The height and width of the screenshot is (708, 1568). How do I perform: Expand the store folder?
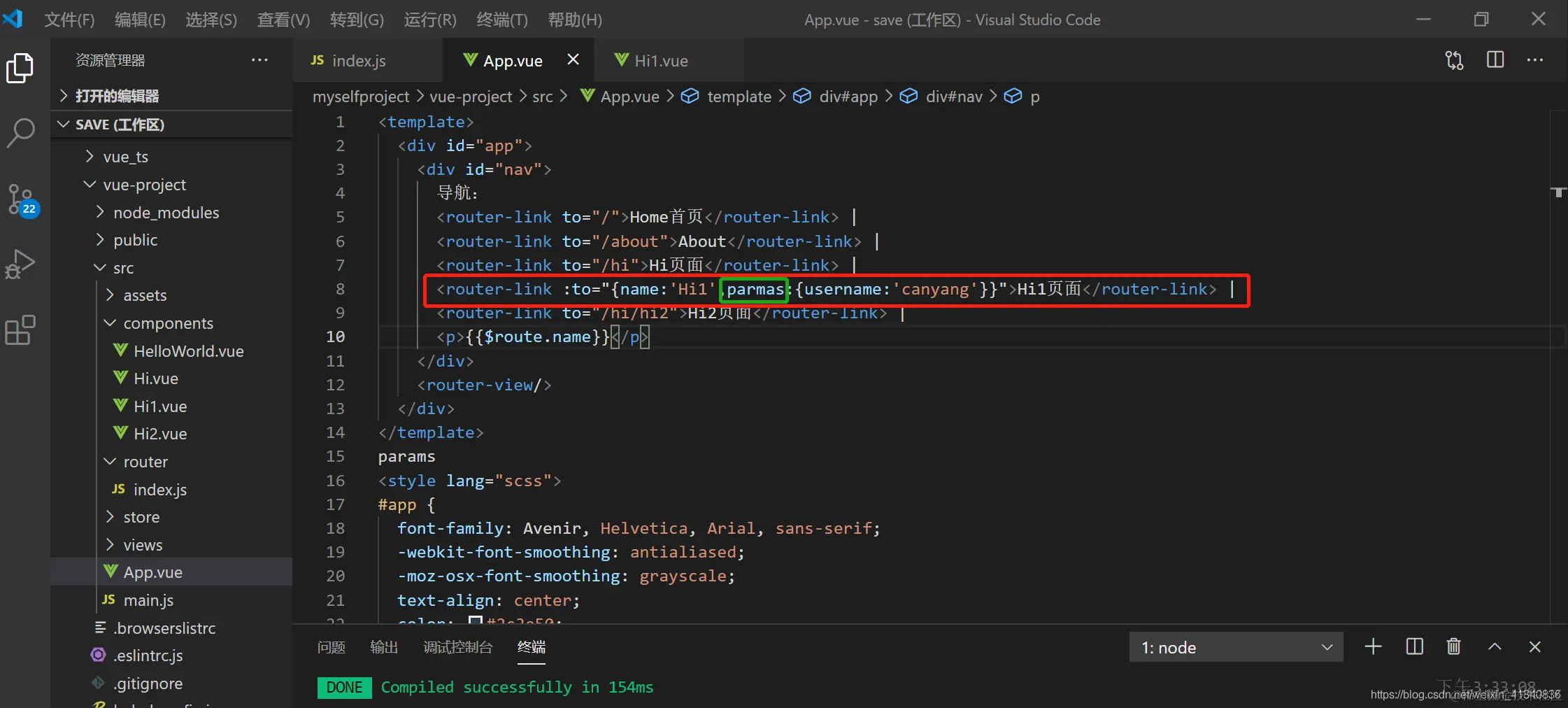point(141,517)
